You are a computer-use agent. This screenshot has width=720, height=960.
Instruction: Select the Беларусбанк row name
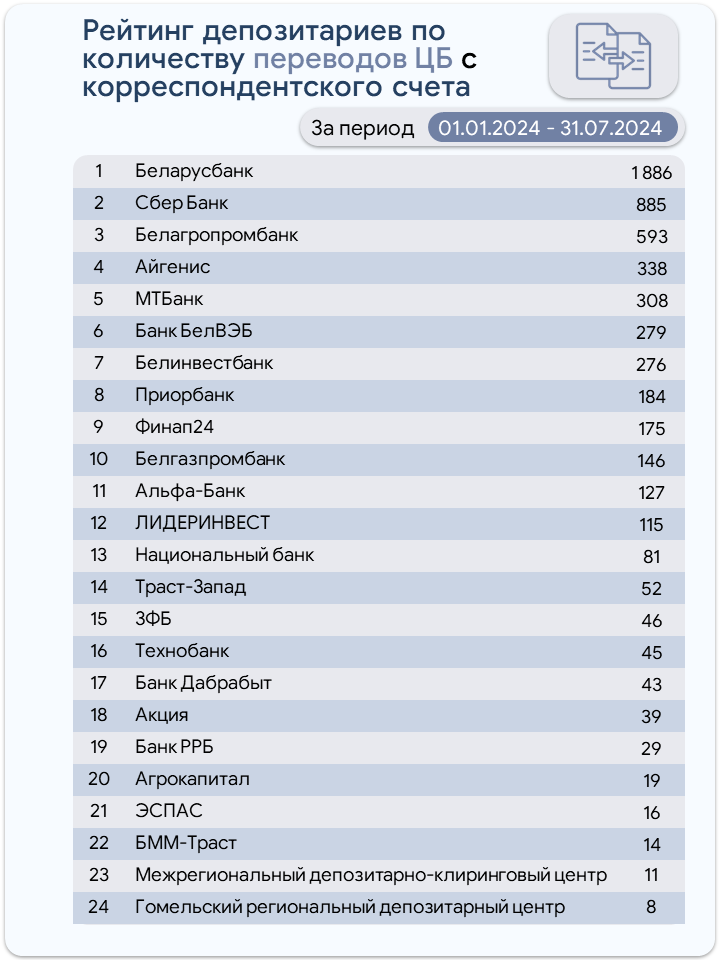pos(194,171)
